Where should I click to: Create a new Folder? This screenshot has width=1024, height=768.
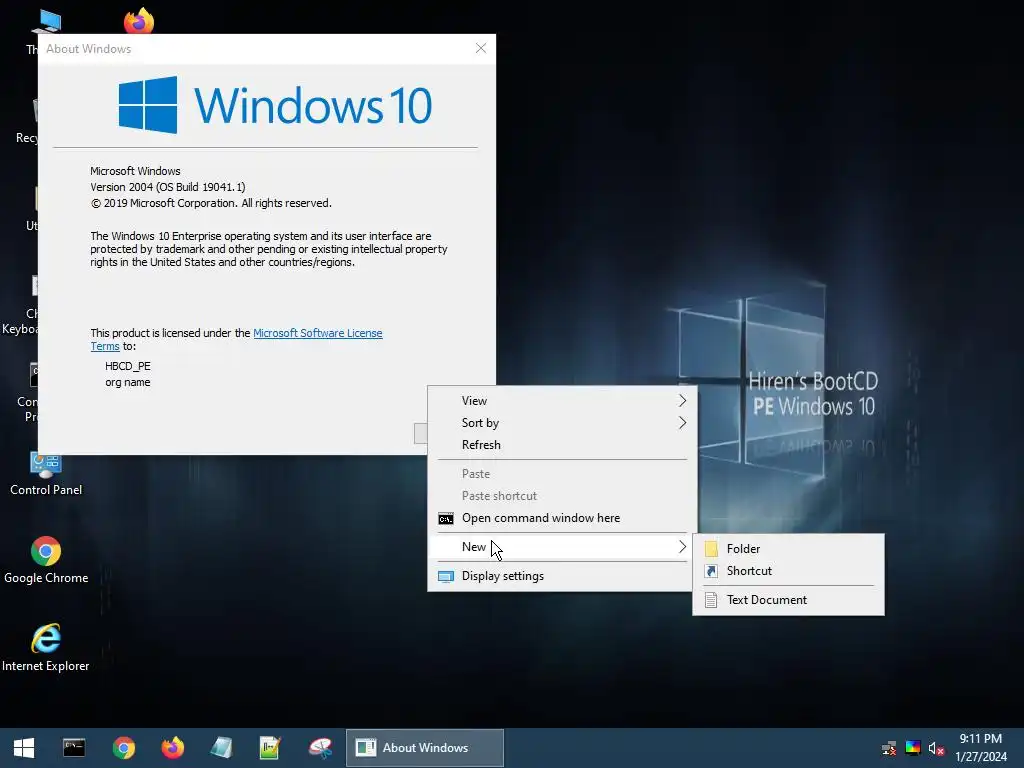pos(788,549)
